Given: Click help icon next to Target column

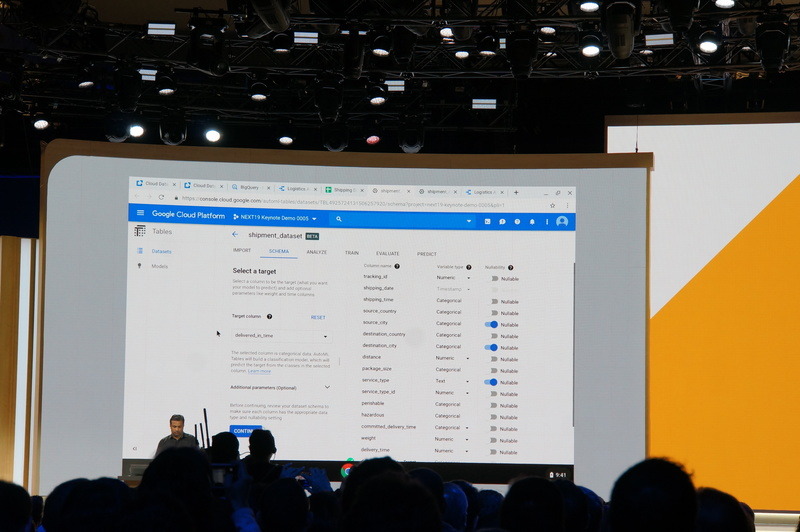Looking at the screenshot, I should click(269, 316).
